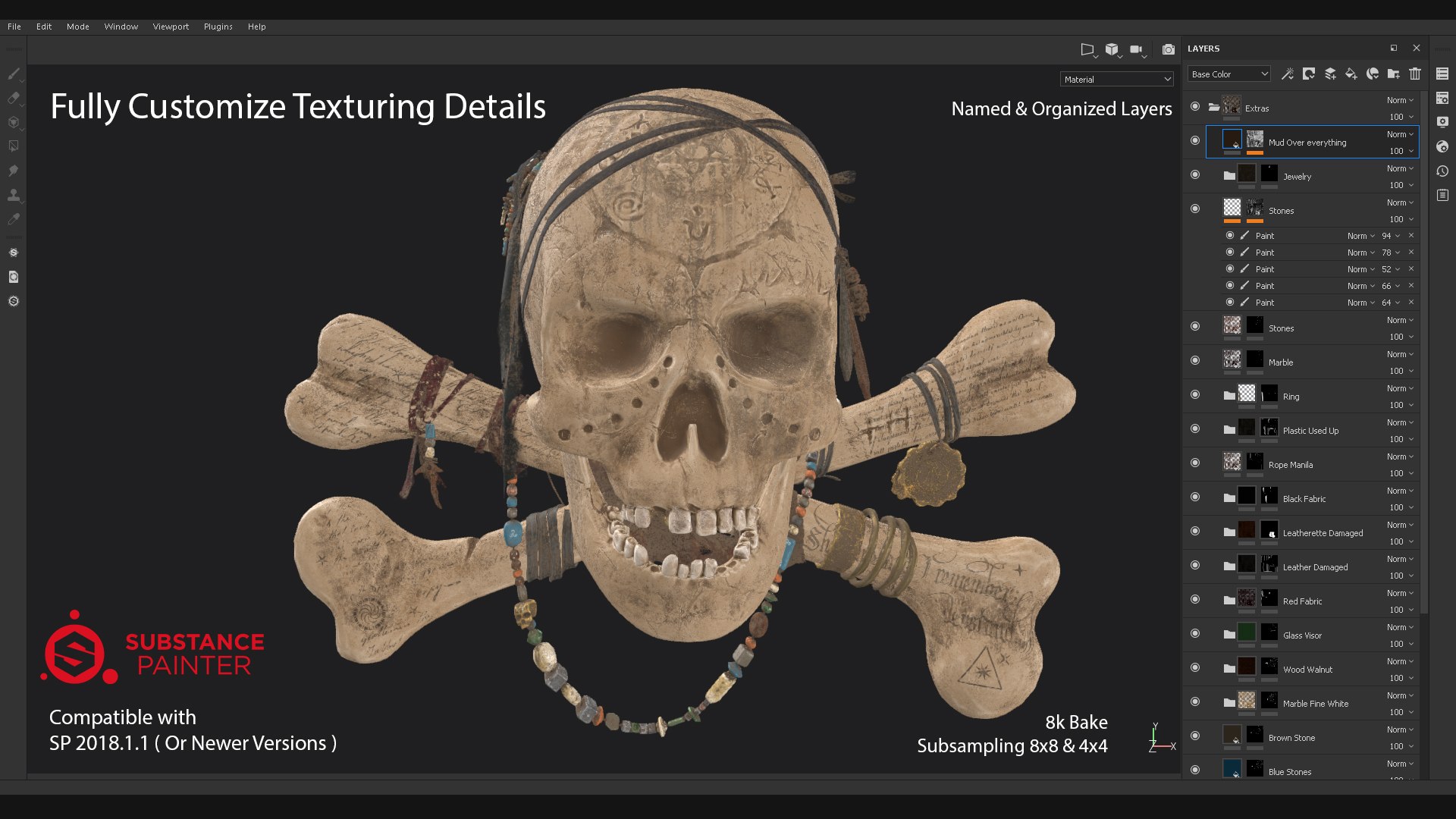Select the Clone stamp tool

(14, 195)
